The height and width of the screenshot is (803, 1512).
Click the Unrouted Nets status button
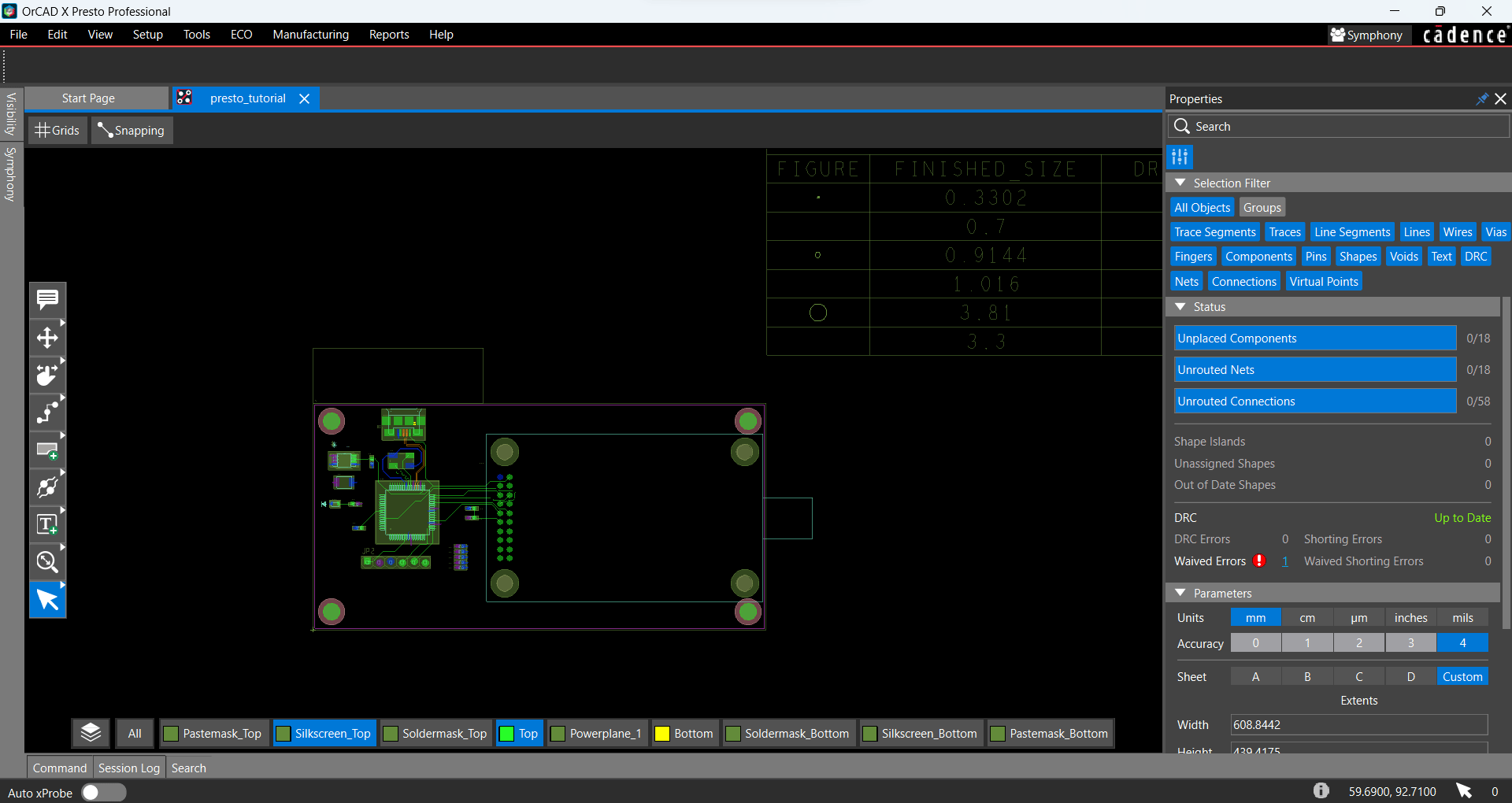(x=1315, y=369)
